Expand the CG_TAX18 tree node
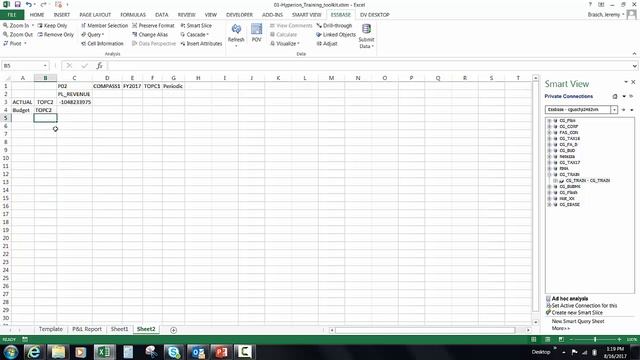The image size is (640, 360). (549, 138)
